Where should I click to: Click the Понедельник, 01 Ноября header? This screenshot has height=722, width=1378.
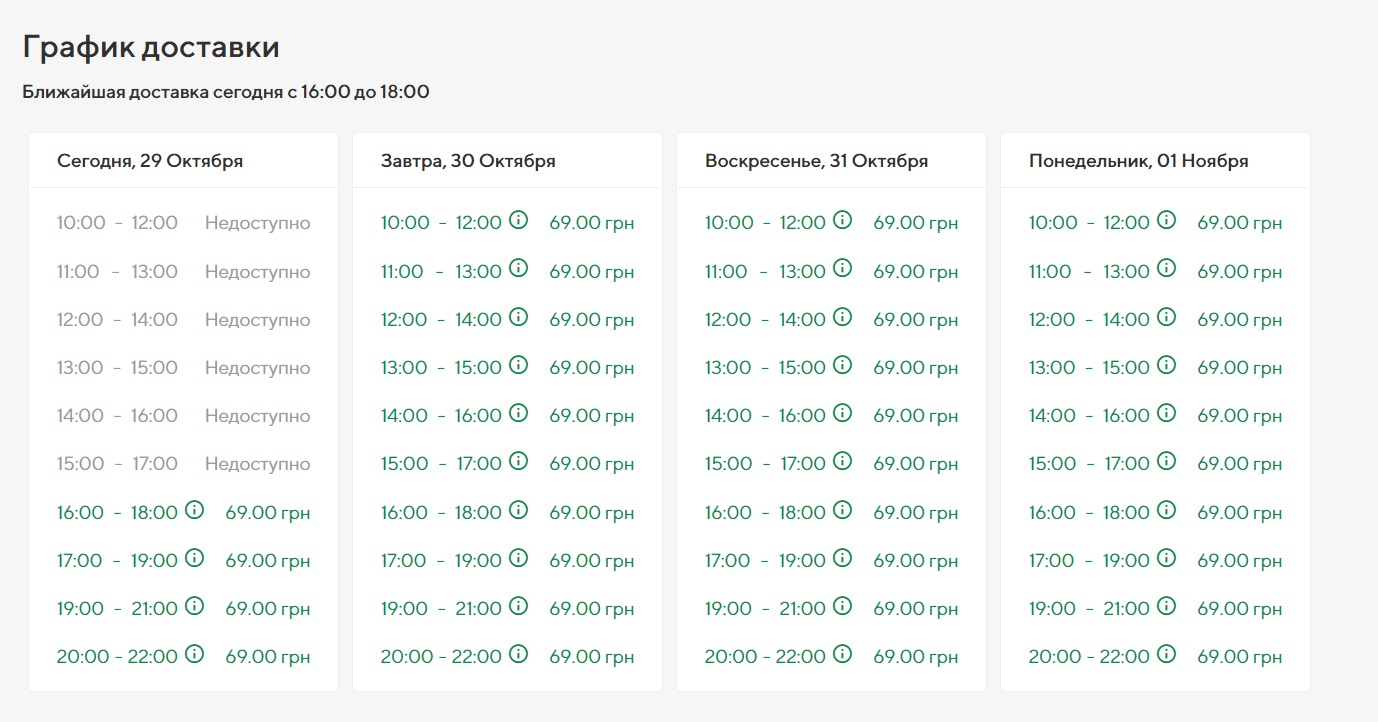click(1138, 161)
